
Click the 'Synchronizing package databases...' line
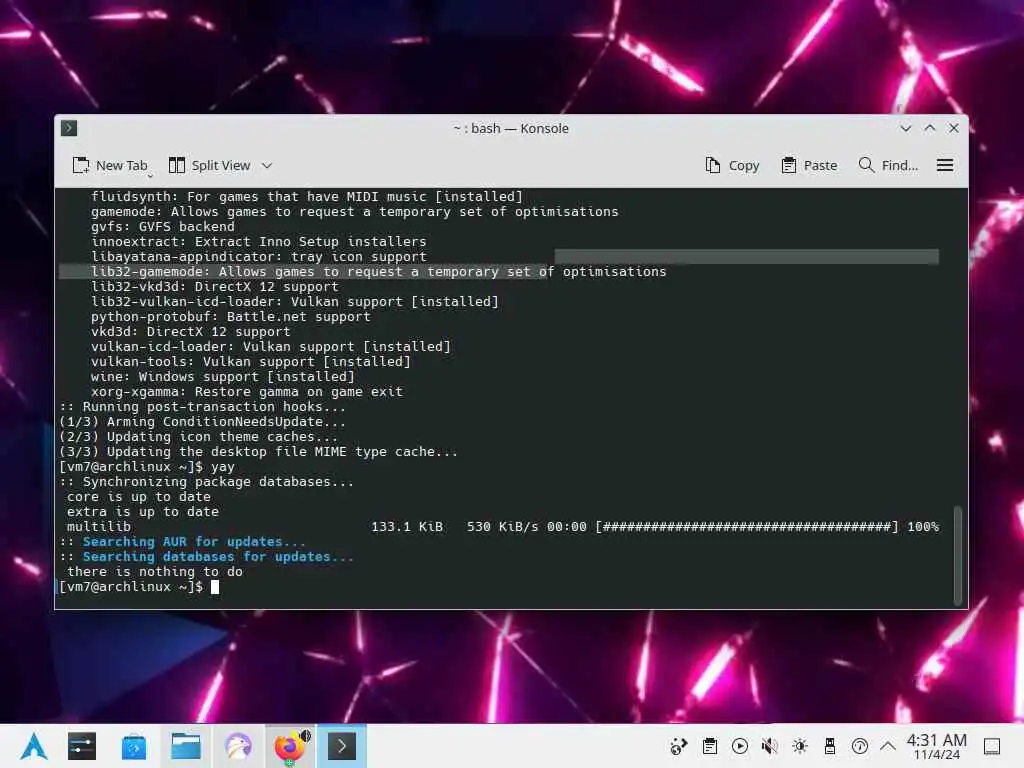pyautogui.click(x=206, y=482)
